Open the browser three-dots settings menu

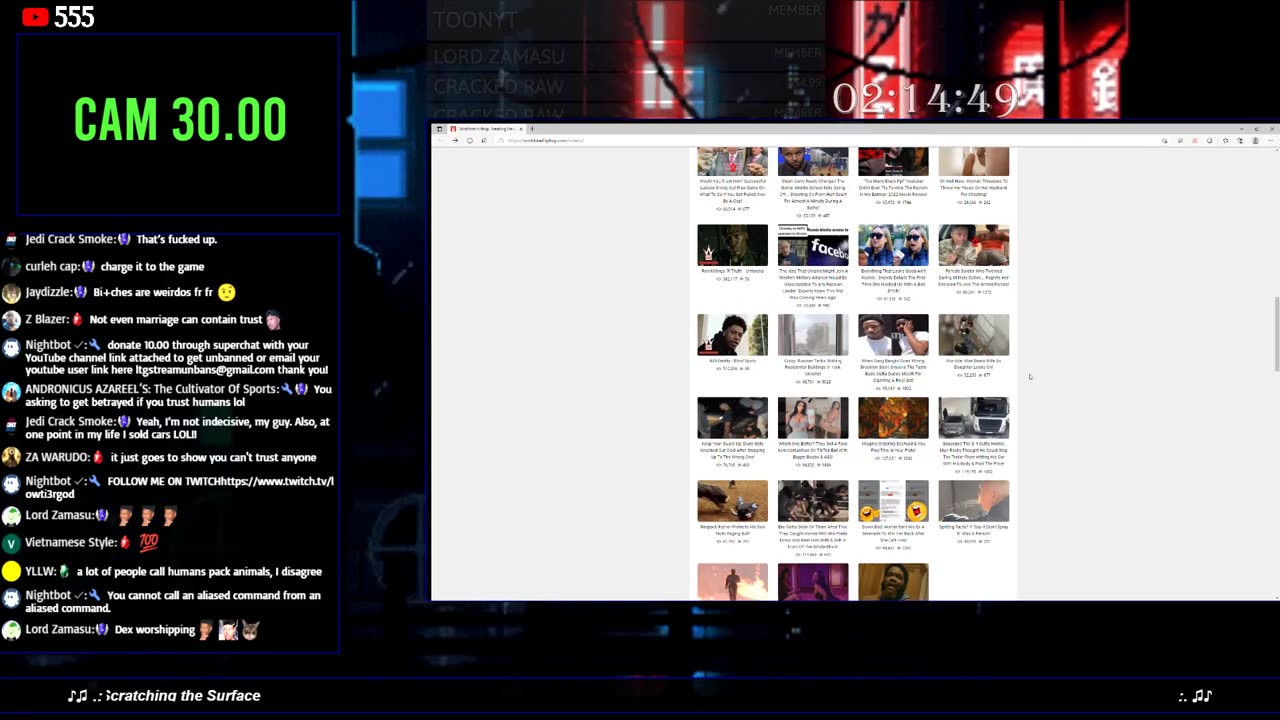tap(1271, 140)
